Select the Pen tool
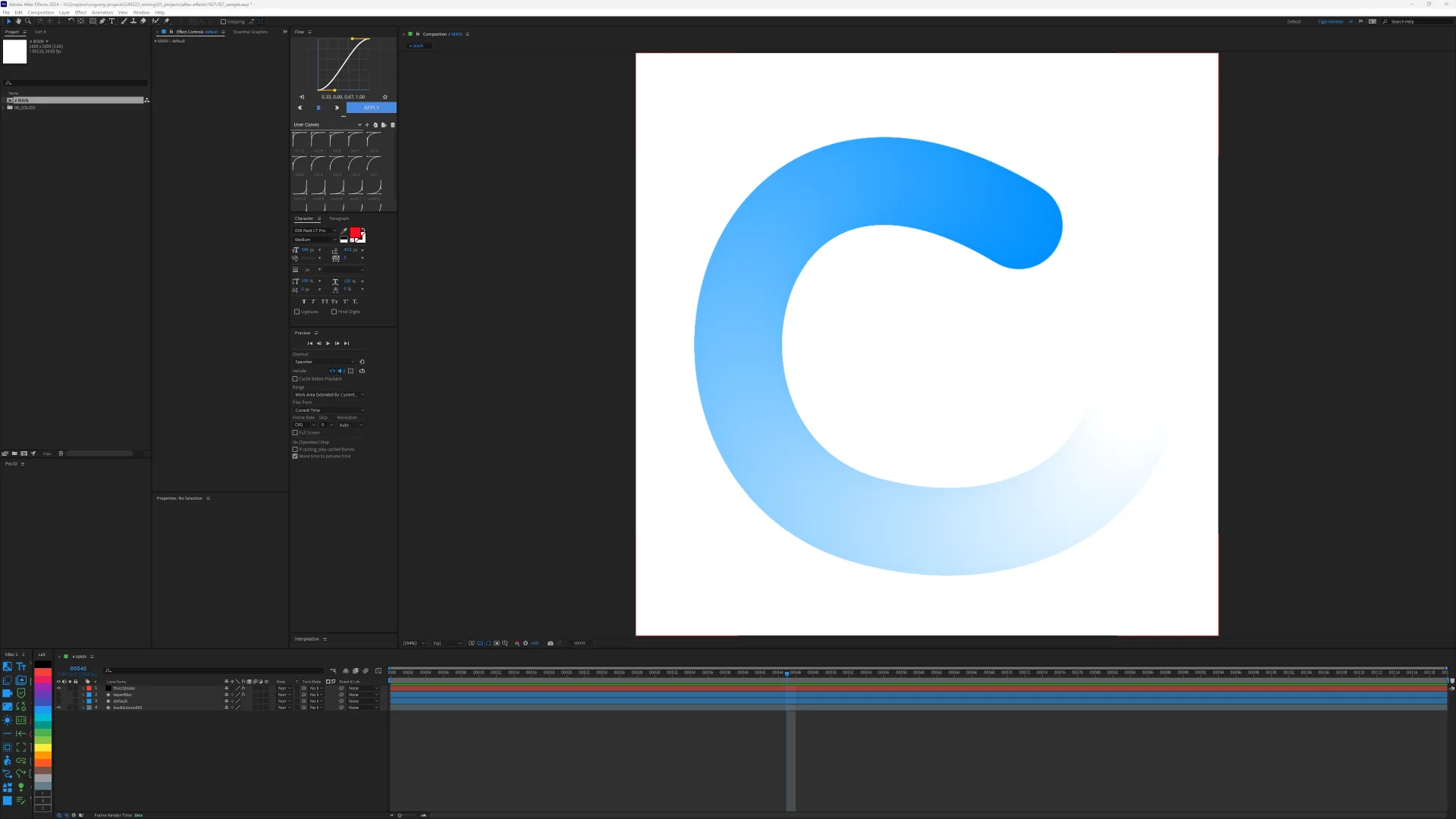 [x=102, y=21]
